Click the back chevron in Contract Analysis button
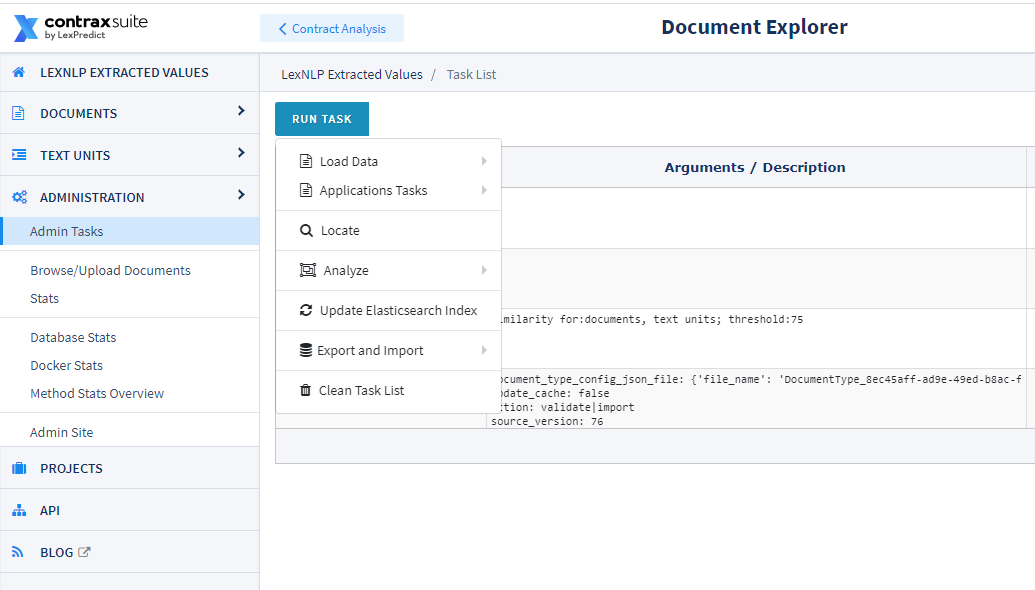Image resolution: width=1035 pixels, height=590 pixels. click(283, 29)
